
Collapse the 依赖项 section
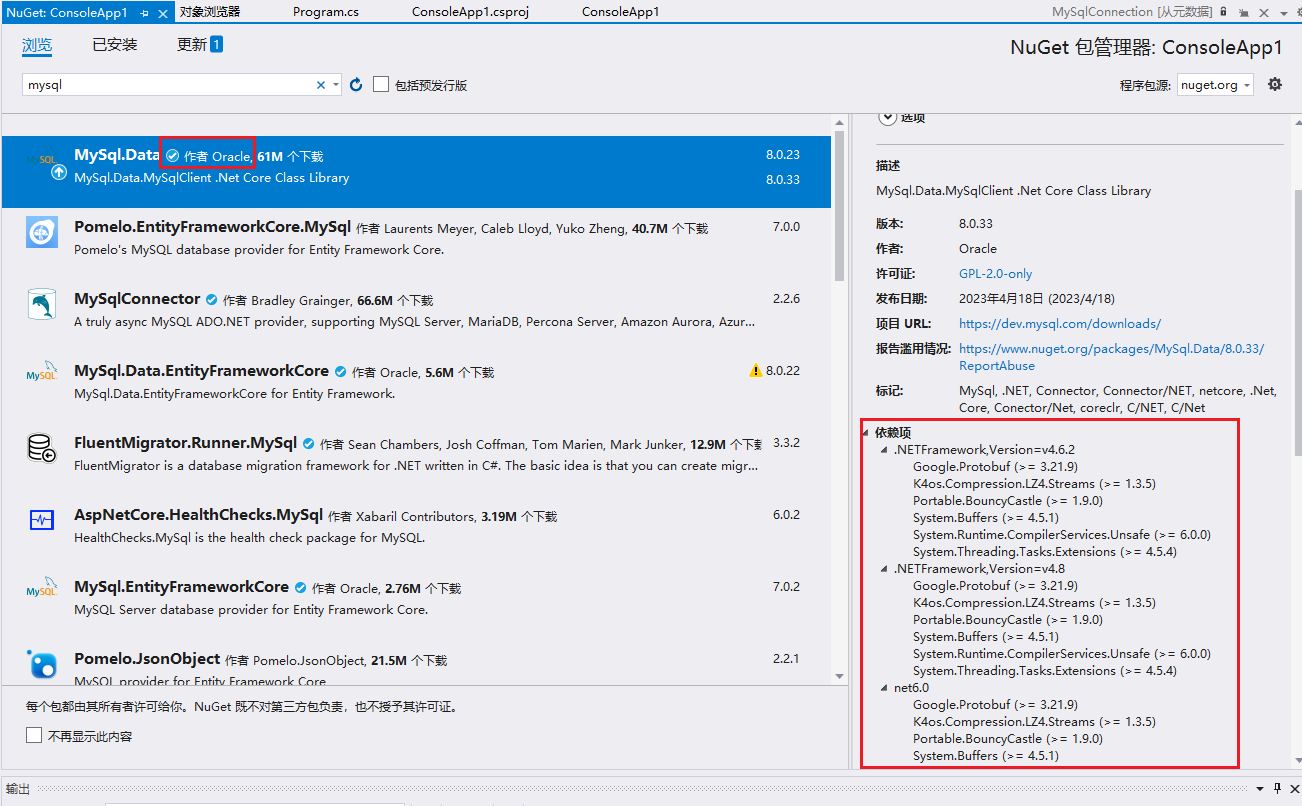866,433
